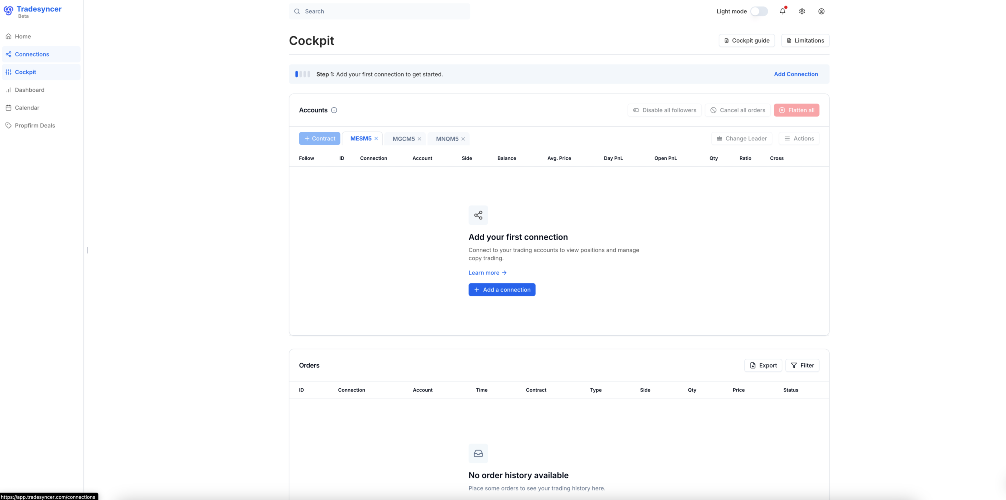Screen dimensions: 1006x500
Task: Close the MNQM5 contract tab
Action: 463,139
